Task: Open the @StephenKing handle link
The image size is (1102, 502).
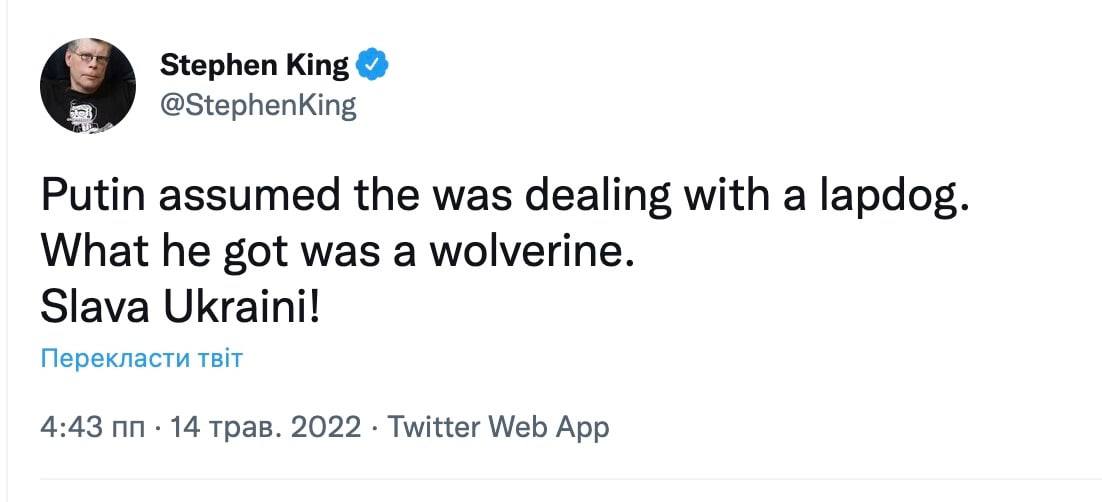Action: (258, 105)
